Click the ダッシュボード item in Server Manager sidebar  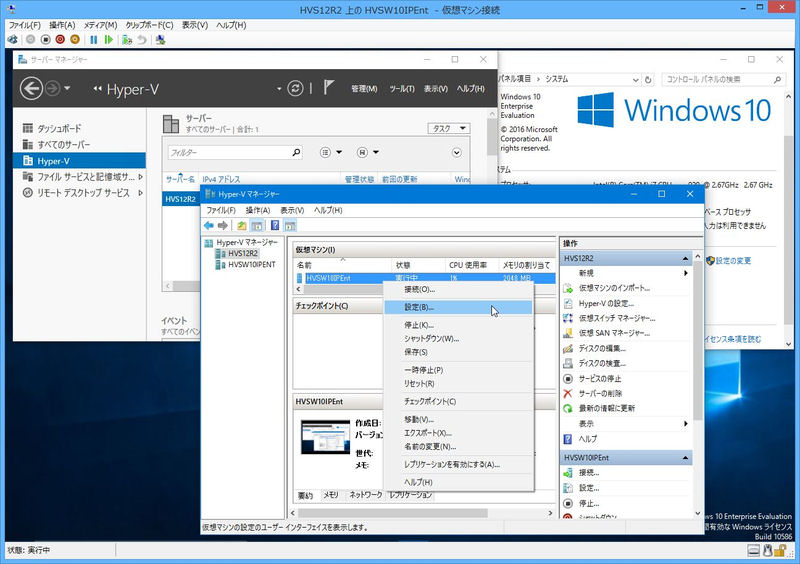(x=59, y=128)
